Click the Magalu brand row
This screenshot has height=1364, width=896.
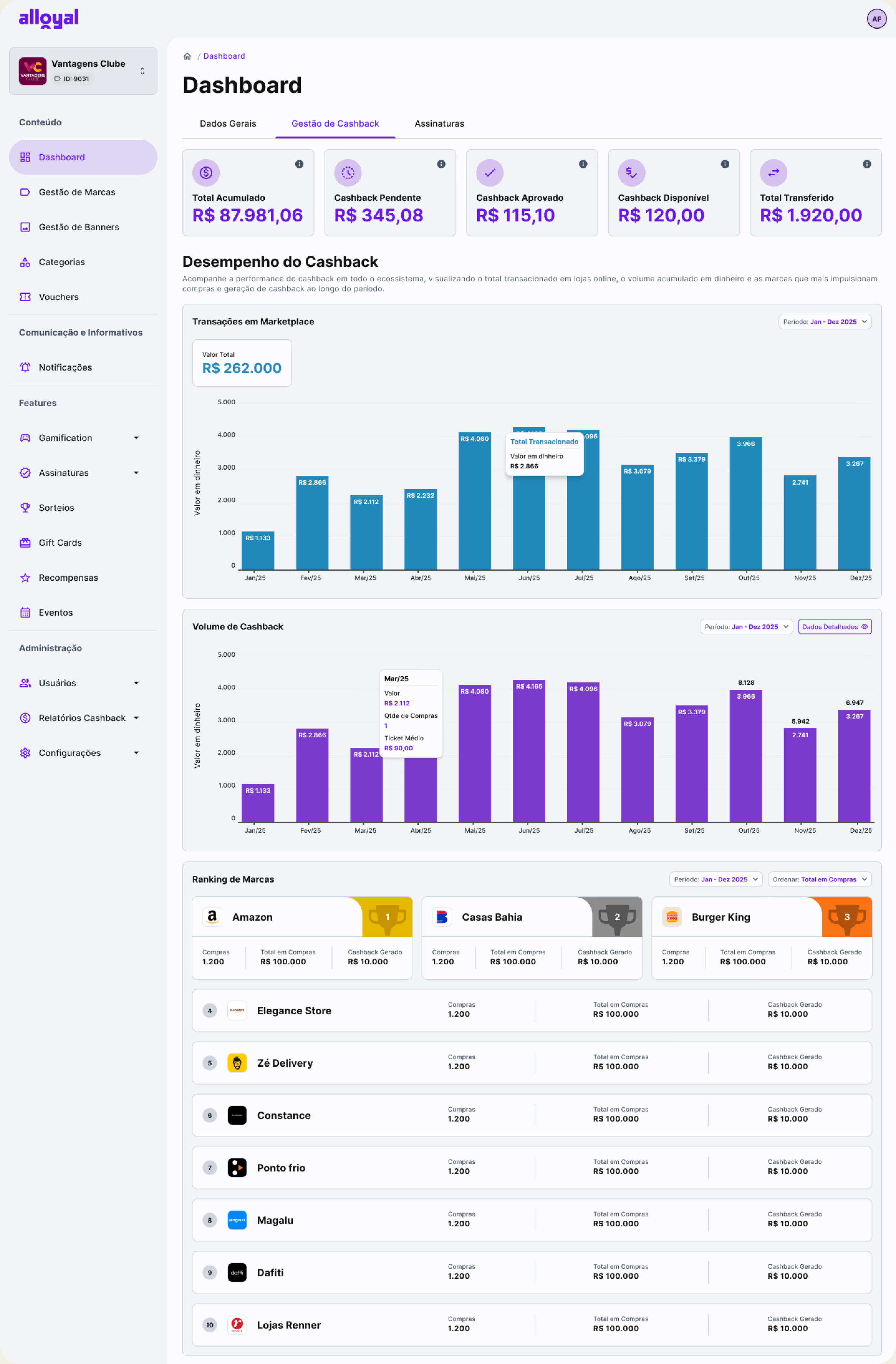coord(532,1220)
